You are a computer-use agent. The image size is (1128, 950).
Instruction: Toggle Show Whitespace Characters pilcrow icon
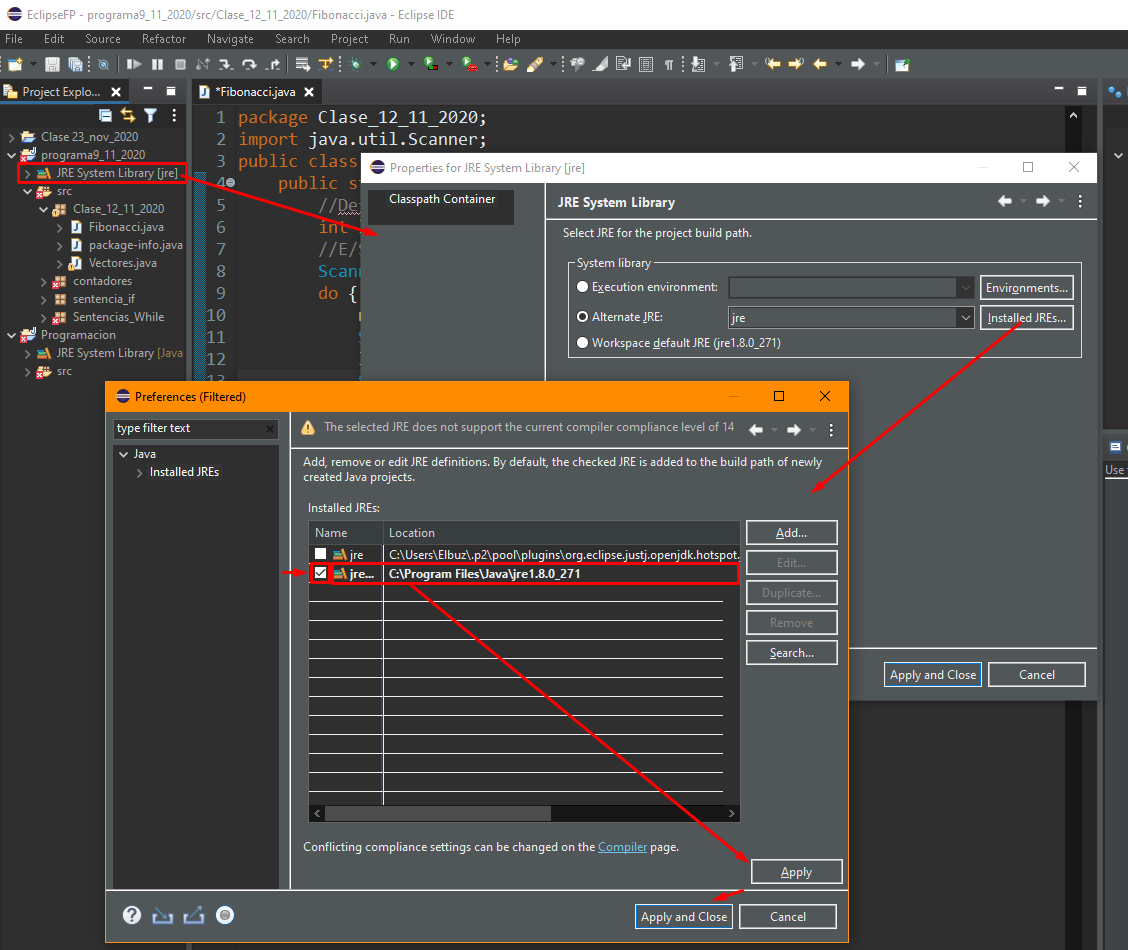coord(669,64)
